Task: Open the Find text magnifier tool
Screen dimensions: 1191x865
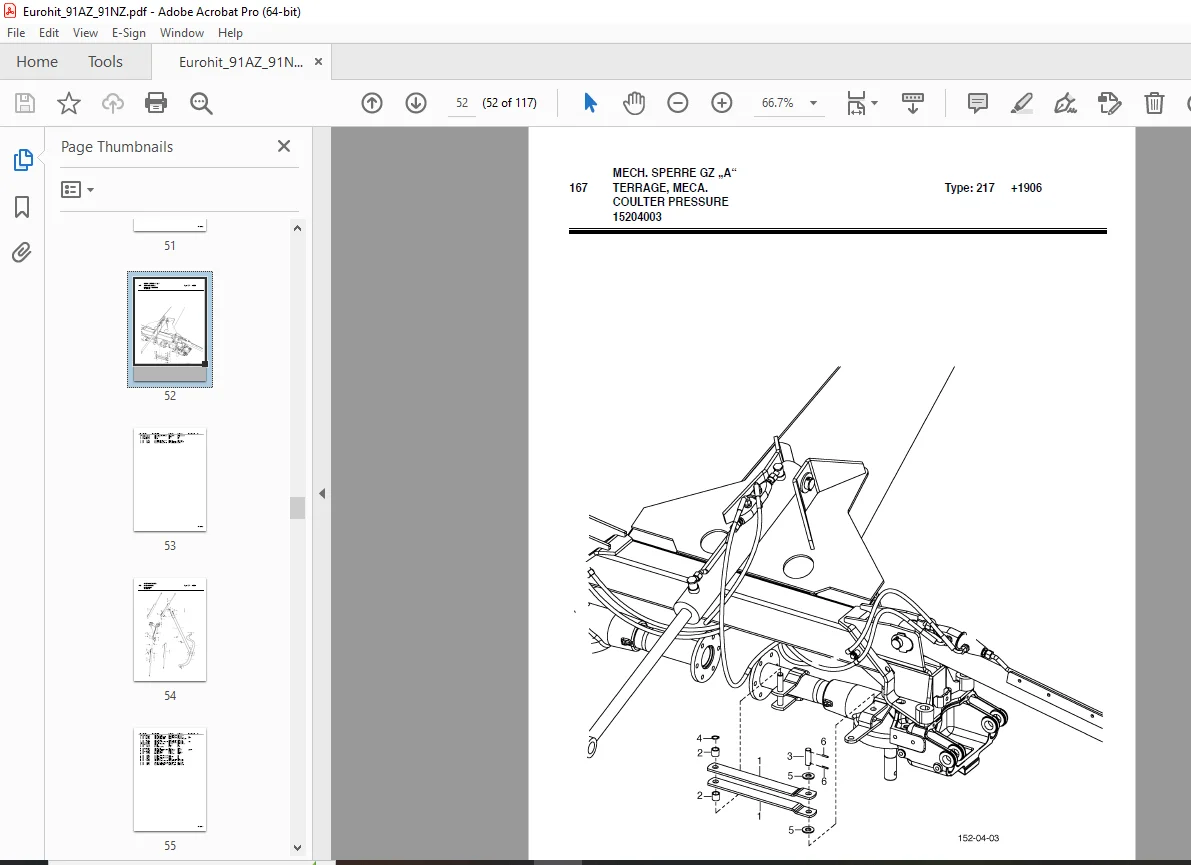Action: [201, 103]
